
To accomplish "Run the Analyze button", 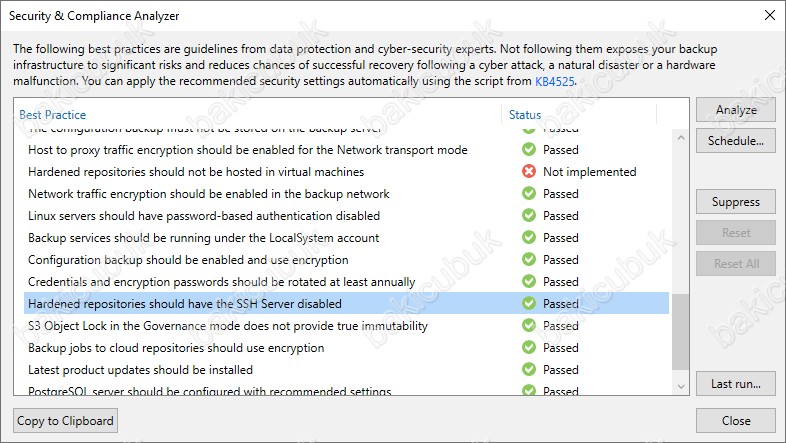I will coord(735,110).
